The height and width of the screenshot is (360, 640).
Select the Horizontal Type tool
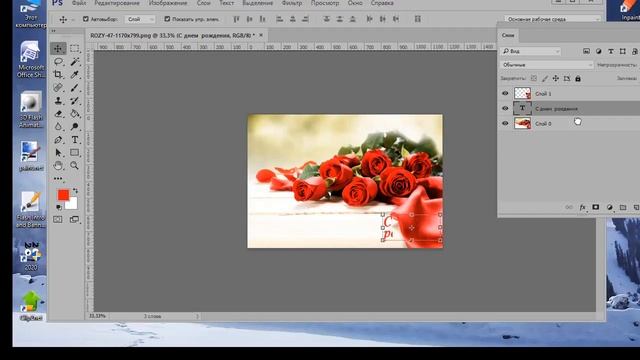(x=74, y=140)
